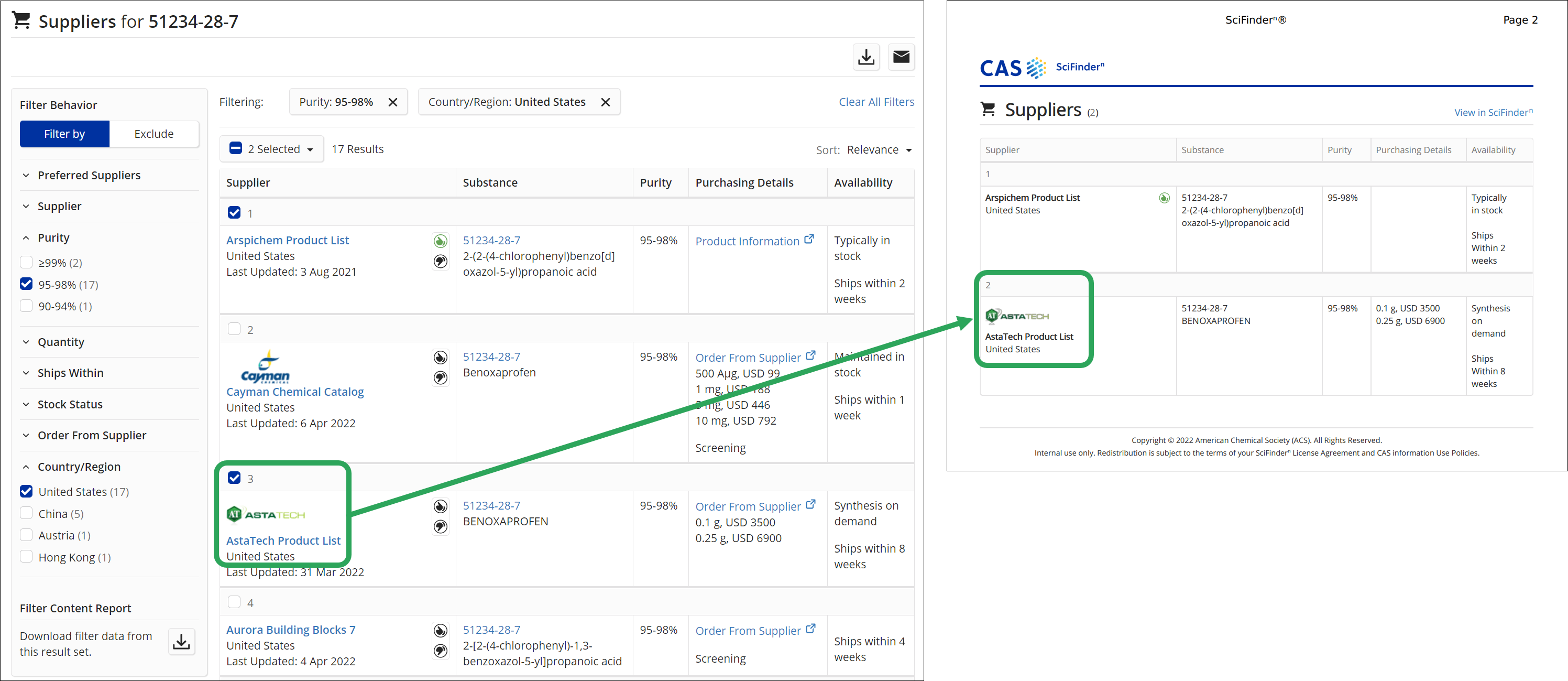Image resolution: width=1568 pixels, height=681 pixels.
Task: Check the Hong Kong country filter
Action: 26,557
